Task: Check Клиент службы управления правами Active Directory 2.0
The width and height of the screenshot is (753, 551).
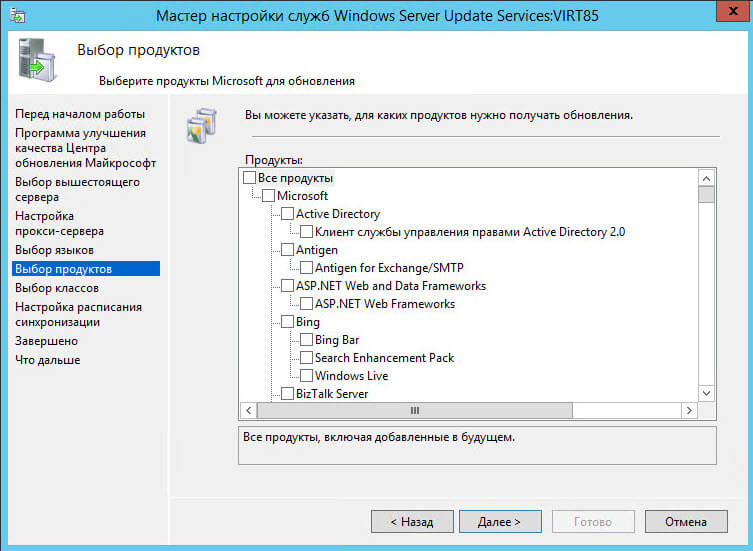Action: (x=306, y=232)
